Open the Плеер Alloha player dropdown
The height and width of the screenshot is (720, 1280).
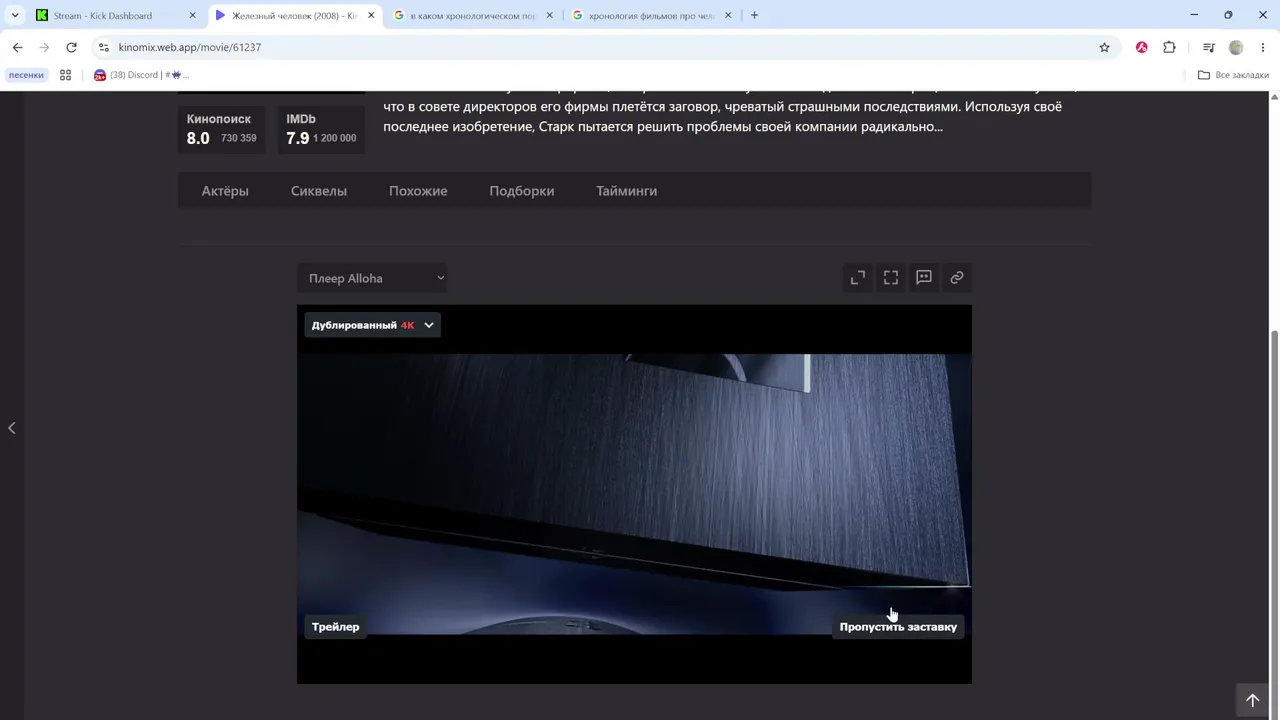pyautogui.click(x=372, y=278)
